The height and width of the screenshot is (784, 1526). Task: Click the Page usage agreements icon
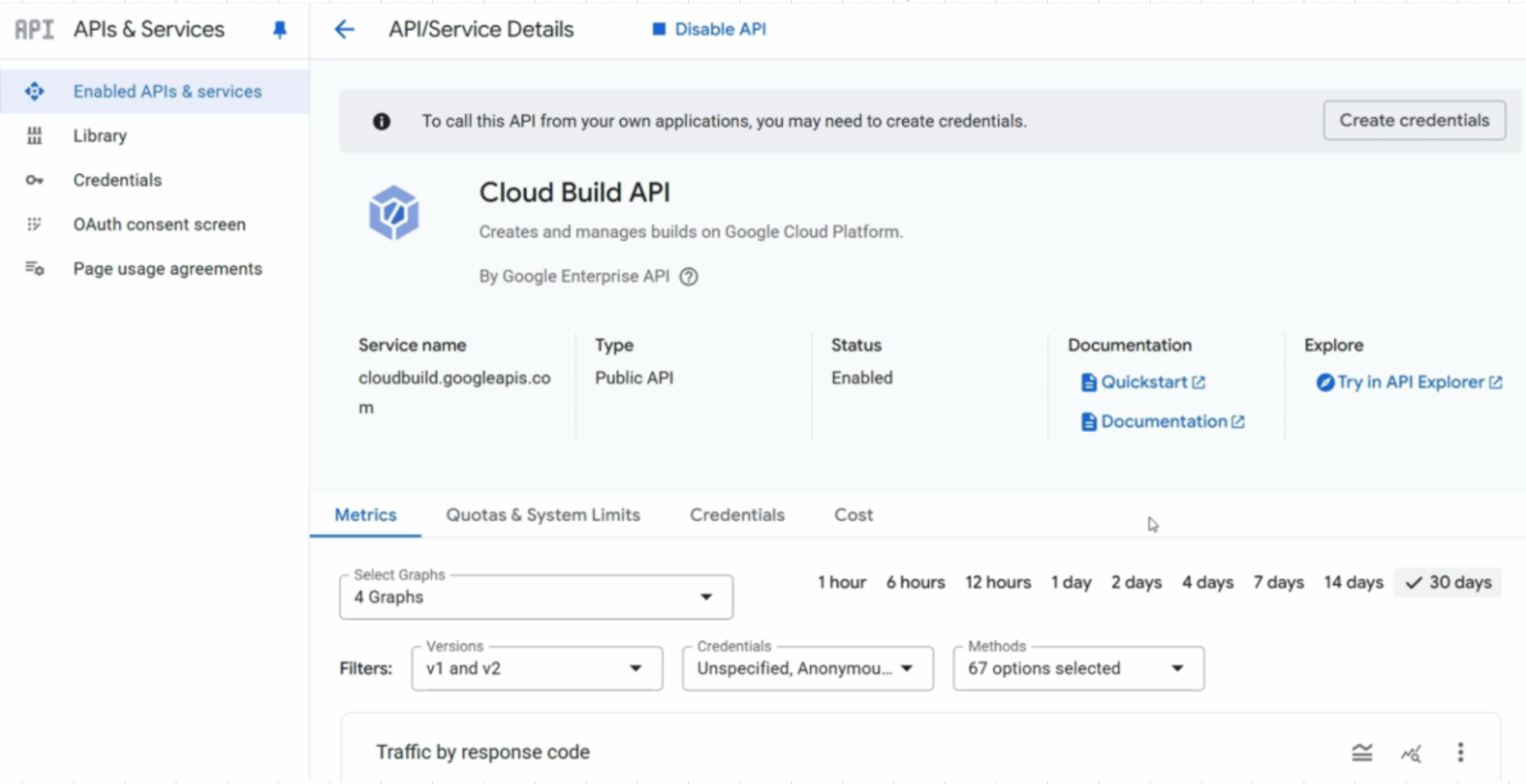(35, 268)
